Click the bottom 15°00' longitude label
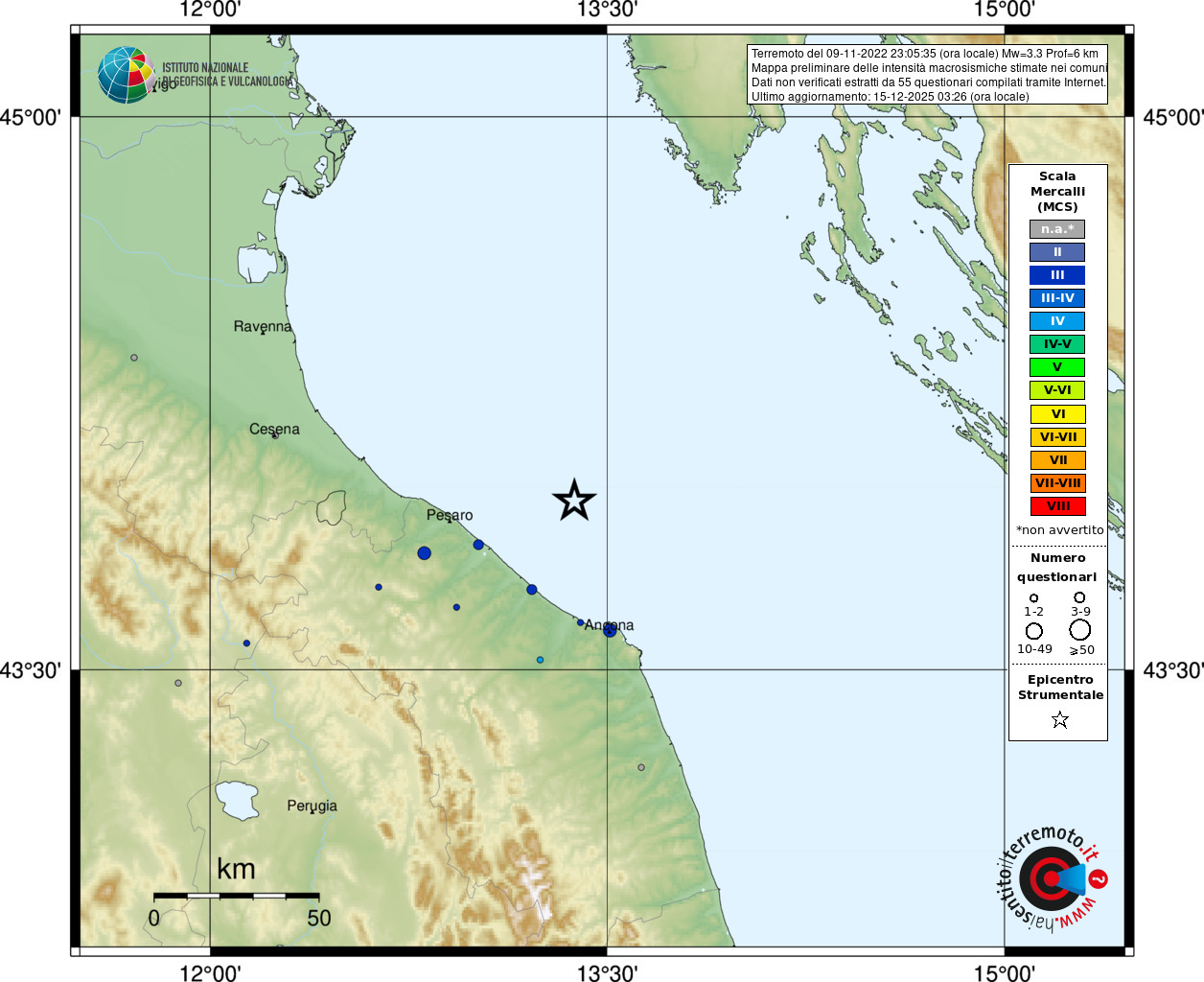This screenshot has height=982, width=1204. click(1005, 972)
